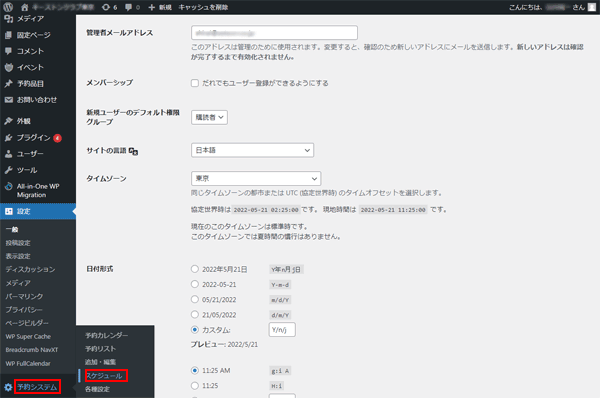
Task: Open the site home icon
Action: 24,7
